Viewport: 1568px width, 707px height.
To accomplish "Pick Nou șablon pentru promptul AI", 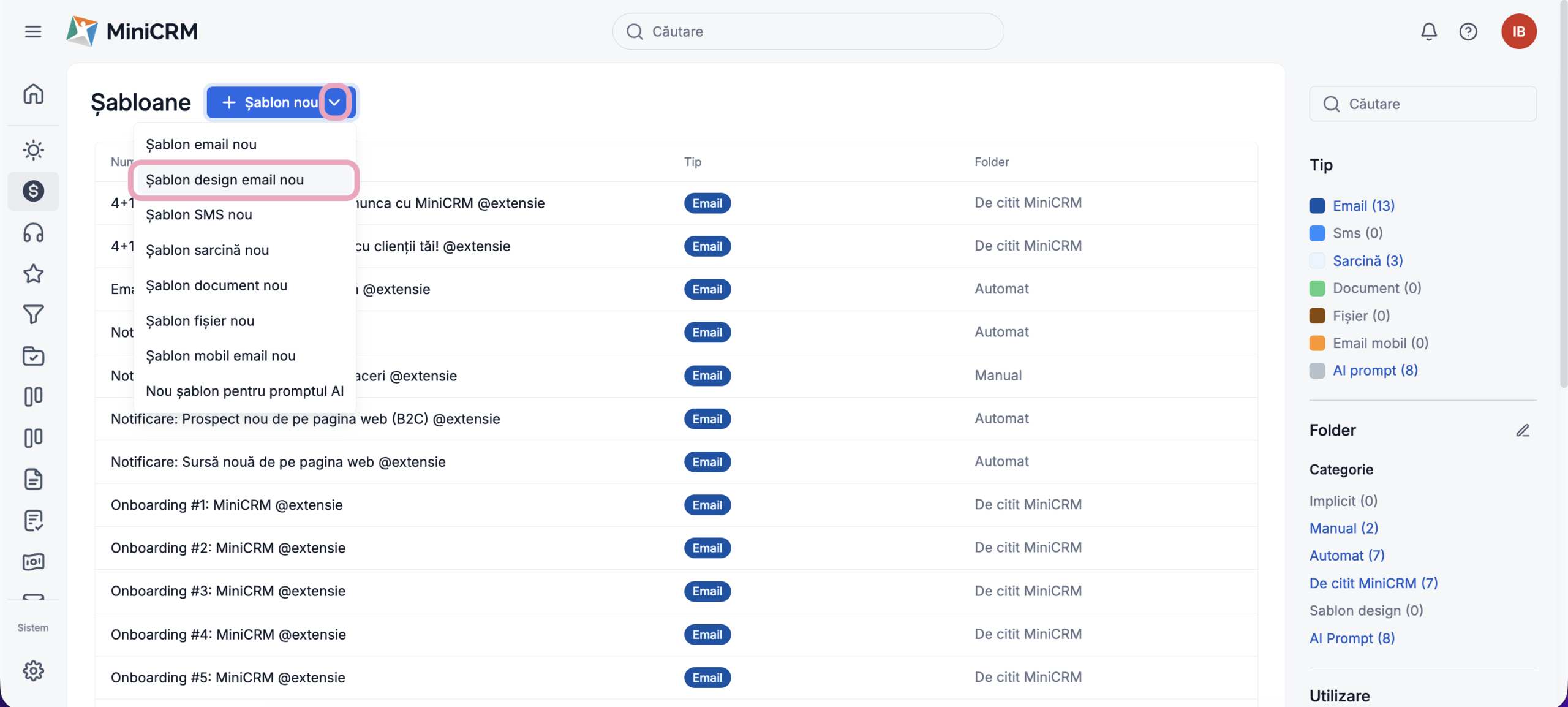I will pos(244,391).
